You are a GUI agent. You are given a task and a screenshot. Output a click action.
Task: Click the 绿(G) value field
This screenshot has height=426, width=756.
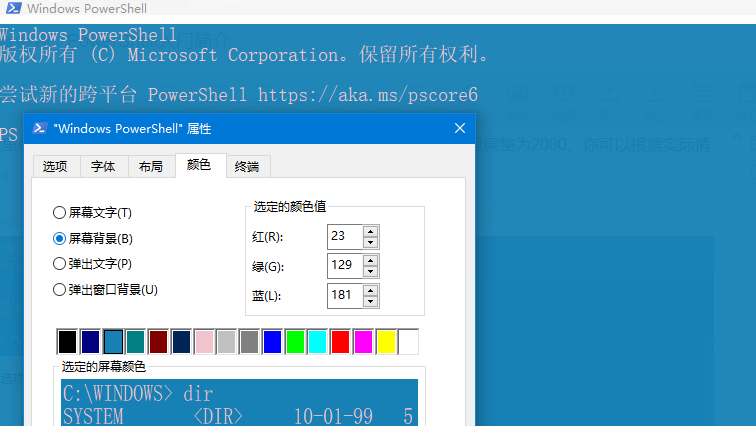[x=345, y=266]
